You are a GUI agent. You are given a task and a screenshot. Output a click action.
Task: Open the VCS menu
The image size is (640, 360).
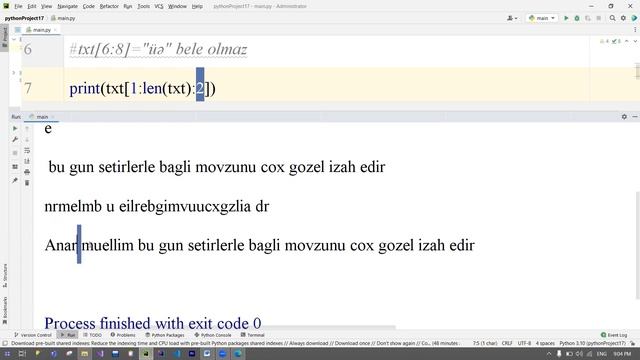click(159, 6)
